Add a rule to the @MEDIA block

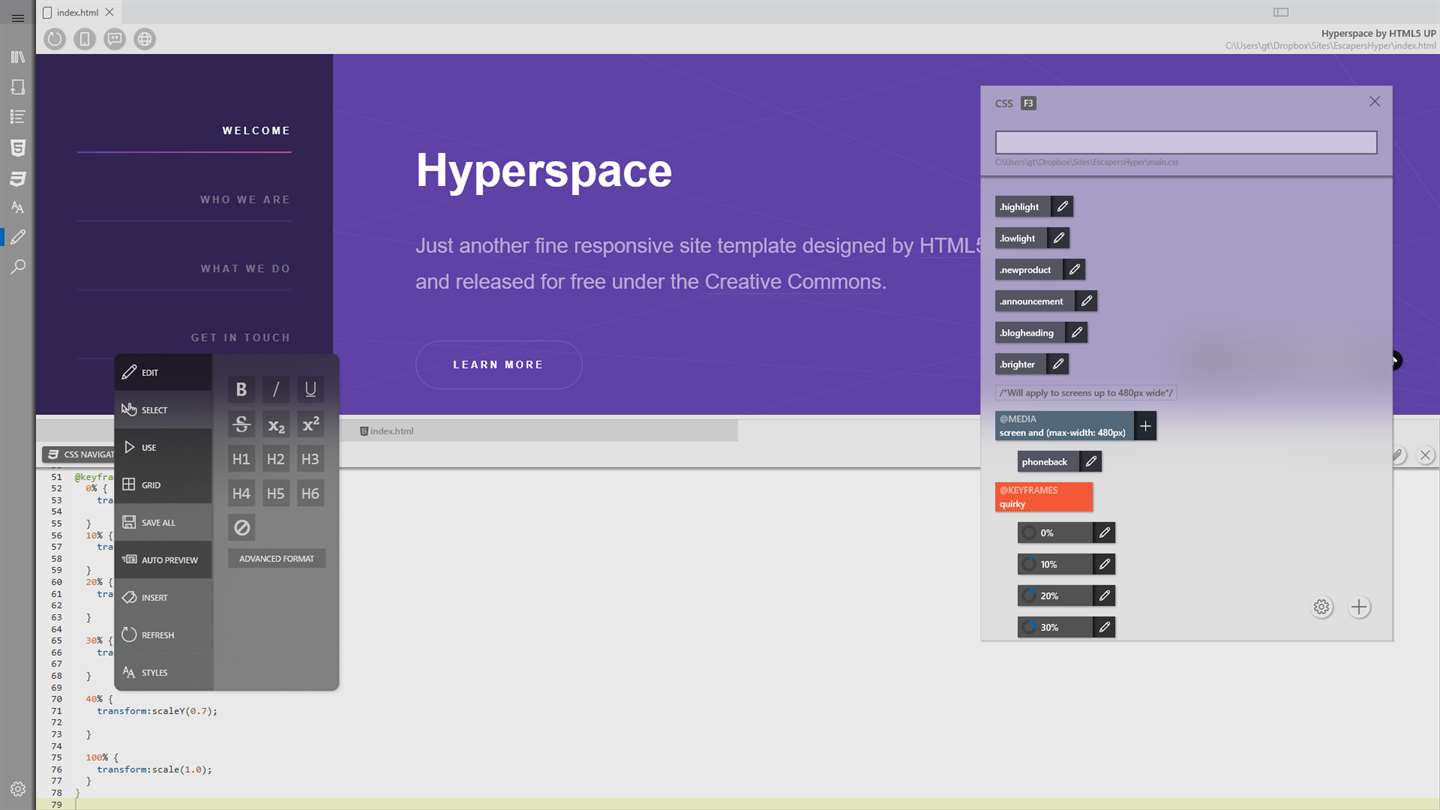[x=1145, y=426]
